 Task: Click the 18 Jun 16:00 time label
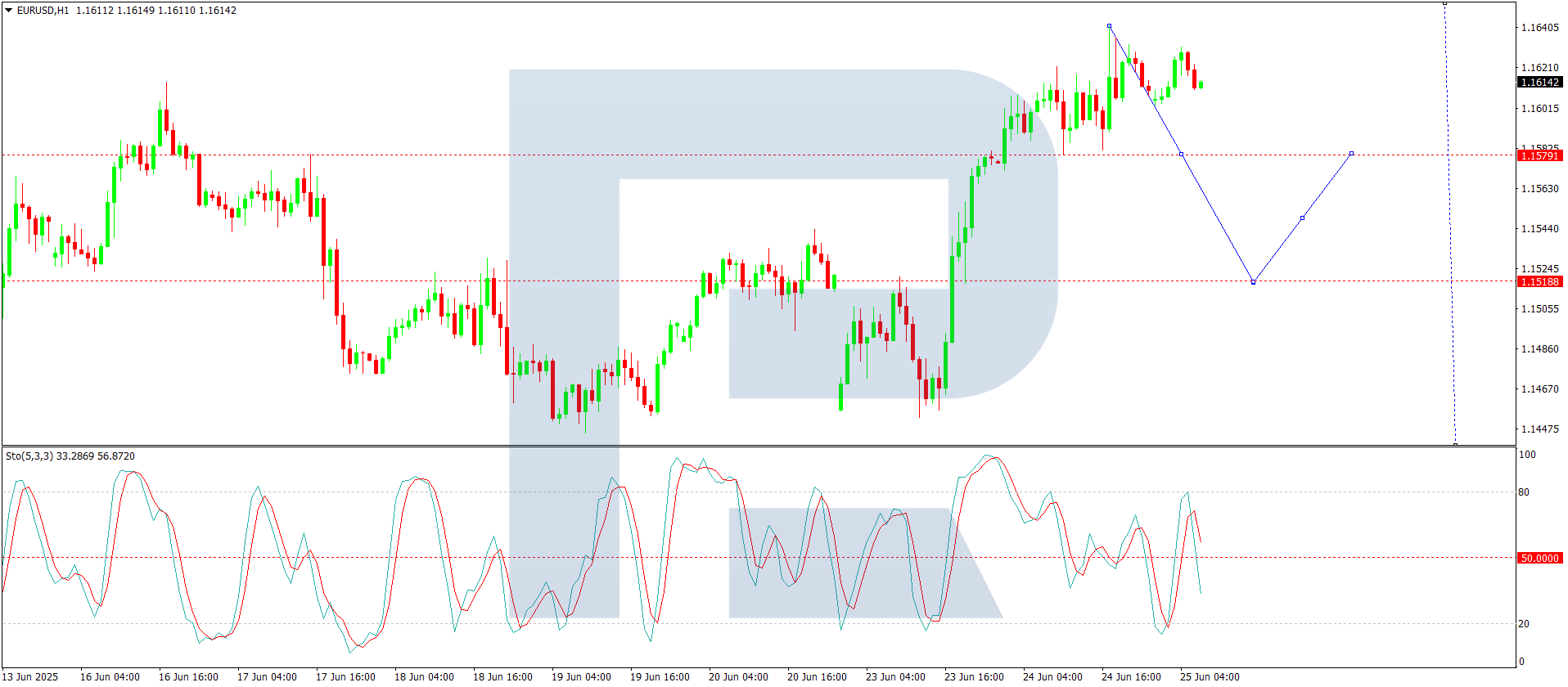pyautogui.click(x=502, y=677)
